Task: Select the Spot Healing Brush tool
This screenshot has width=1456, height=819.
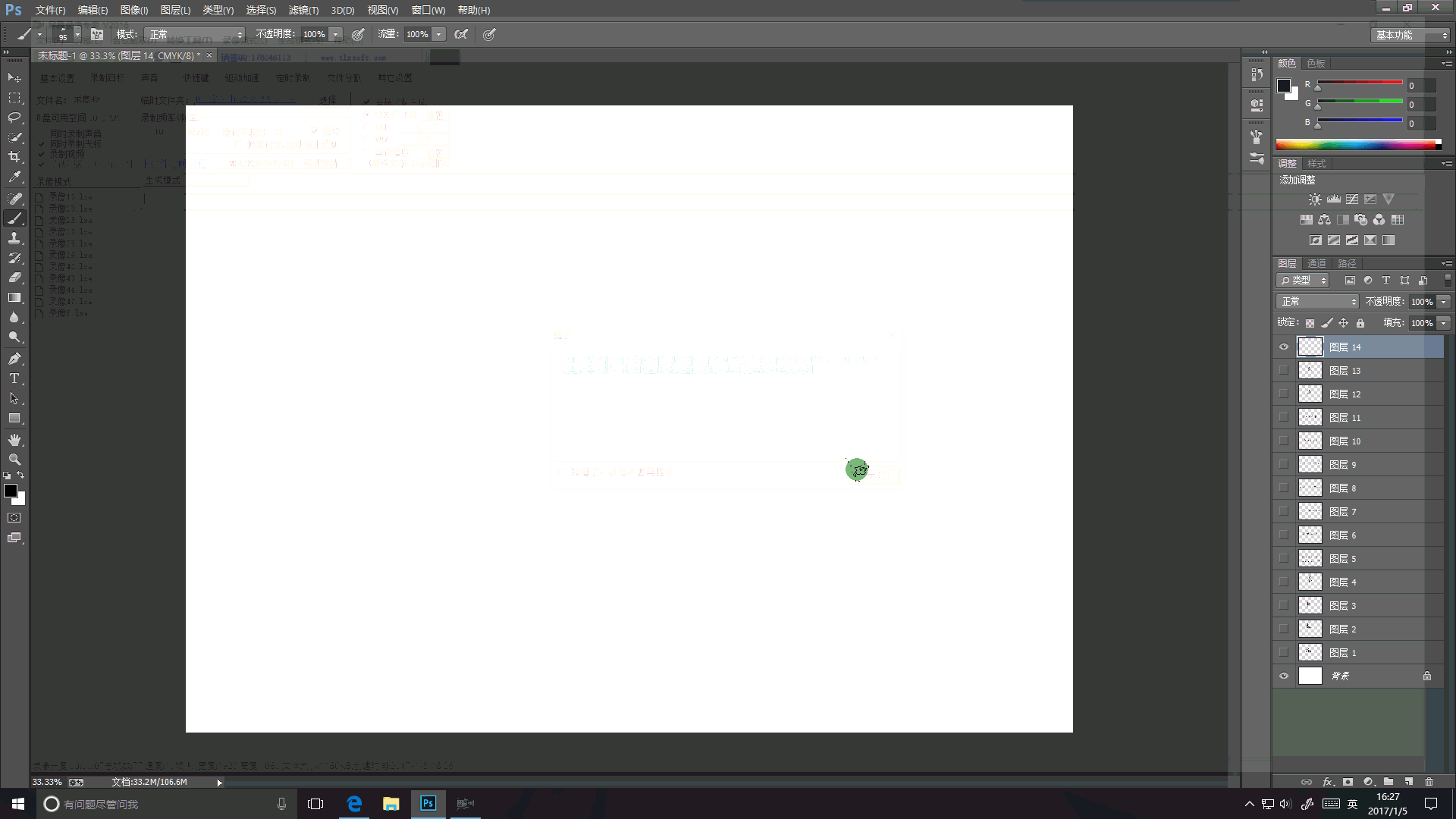Action: click(14, 199)
